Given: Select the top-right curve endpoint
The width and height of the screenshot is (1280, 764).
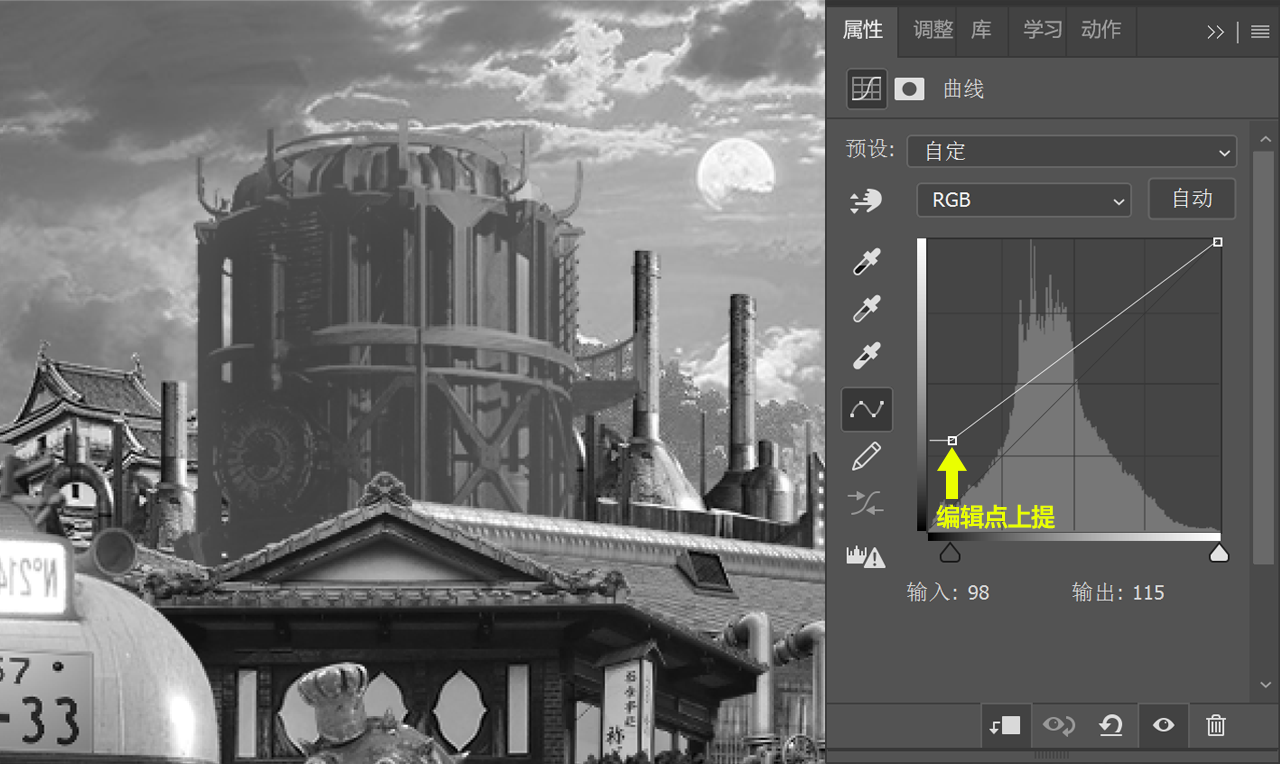Looking at the screenshot, I should 1217,242.
